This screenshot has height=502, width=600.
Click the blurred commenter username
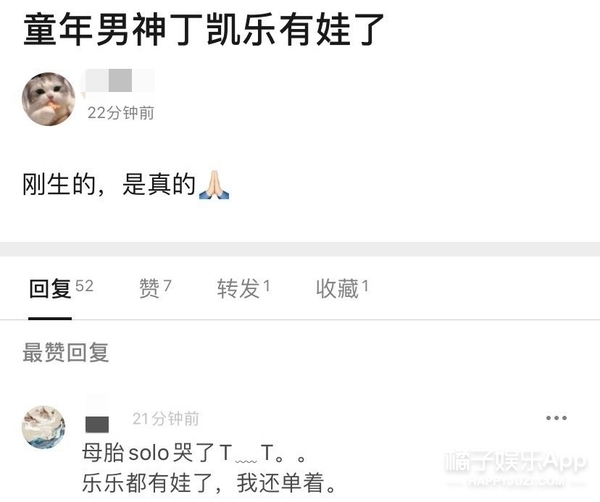(x=97, y=424)
